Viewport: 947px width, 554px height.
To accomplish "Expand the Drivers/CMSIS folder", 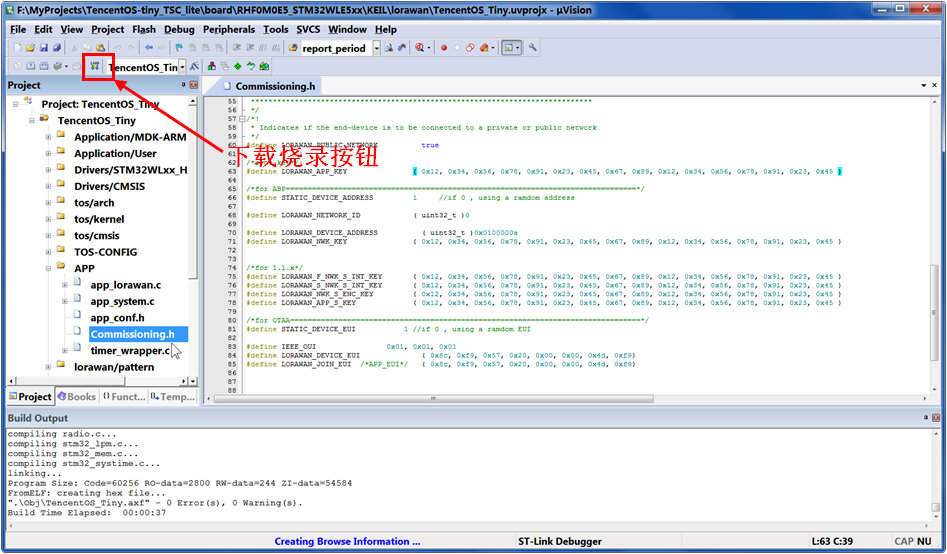I will click(48, 187).
